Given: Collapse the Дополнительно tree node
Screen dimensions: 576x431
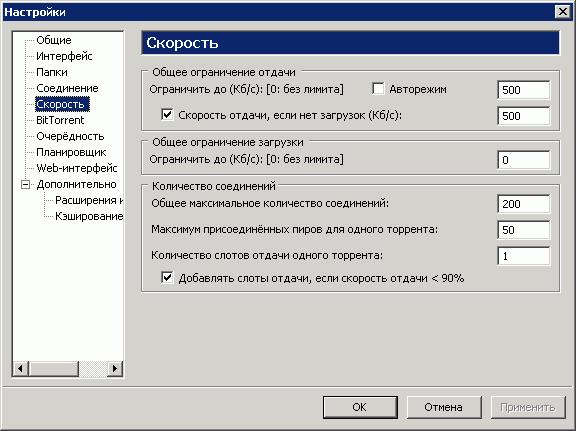Looking at the screenshot, I should [x=25, y=184].
